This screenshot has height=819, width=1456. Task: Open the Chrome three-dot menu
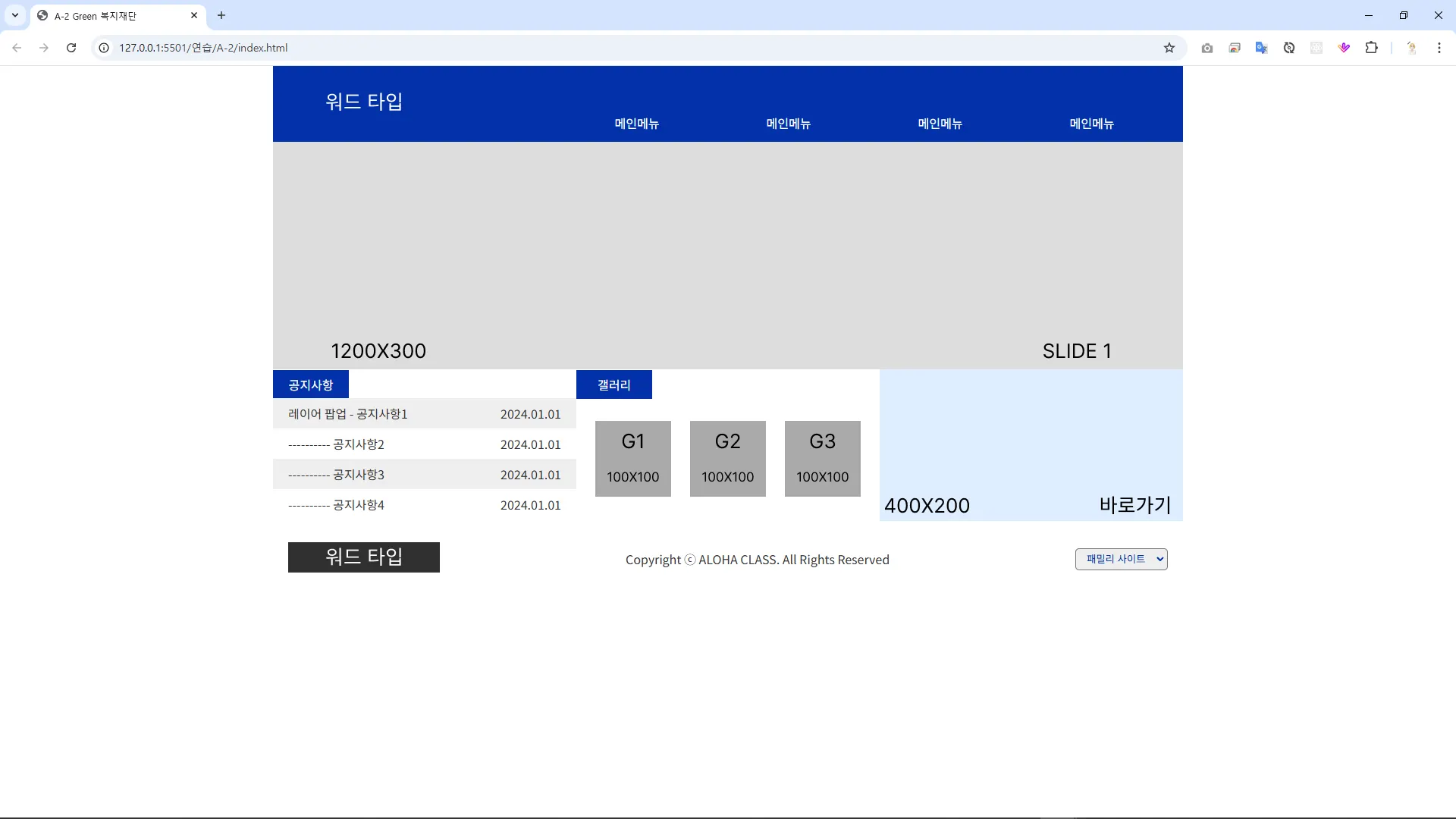click(x=1439, y=48)
